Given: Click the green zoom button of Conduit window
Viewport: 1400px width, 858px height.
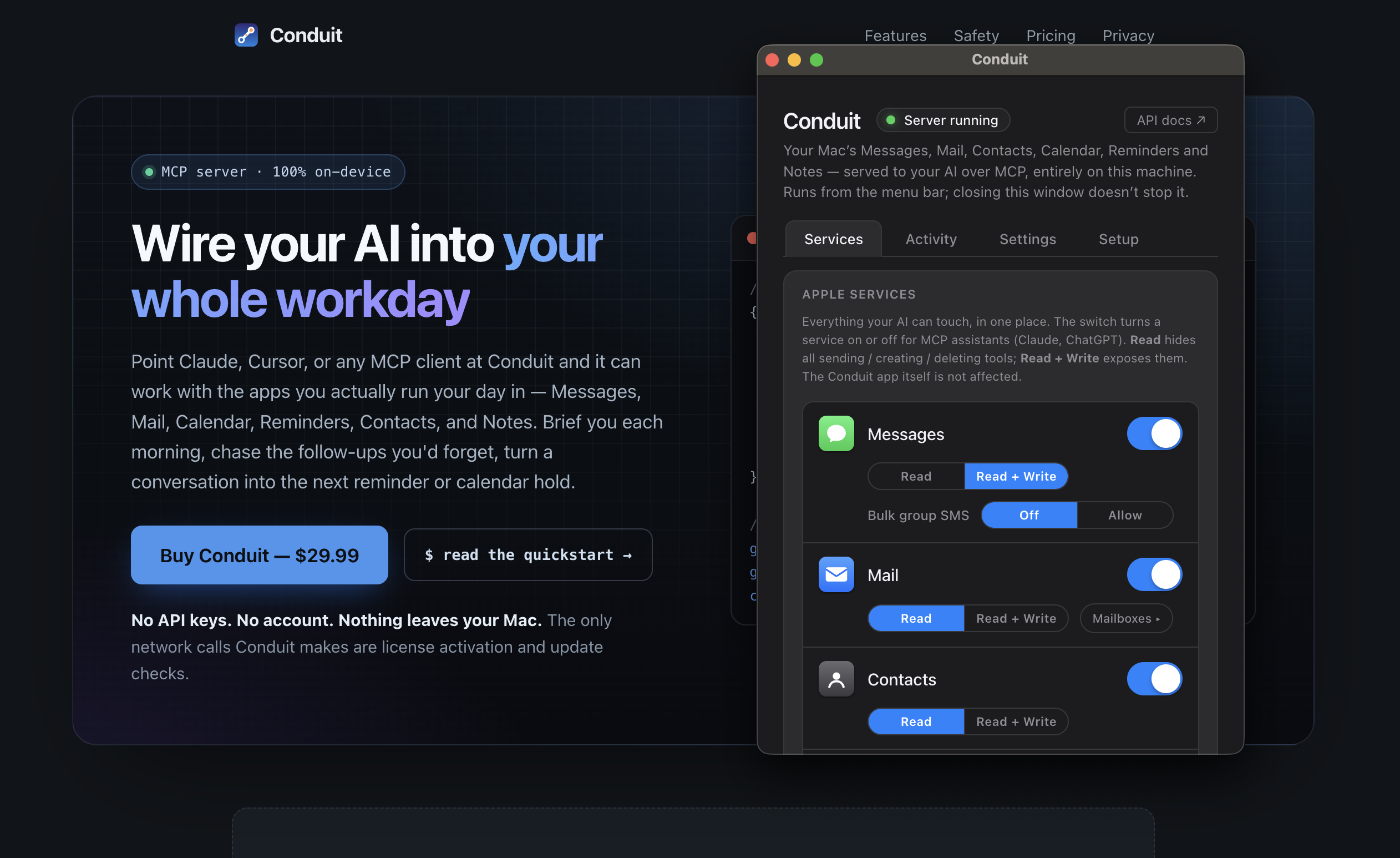Looking at the screenshot, I should tap(816, 60).
